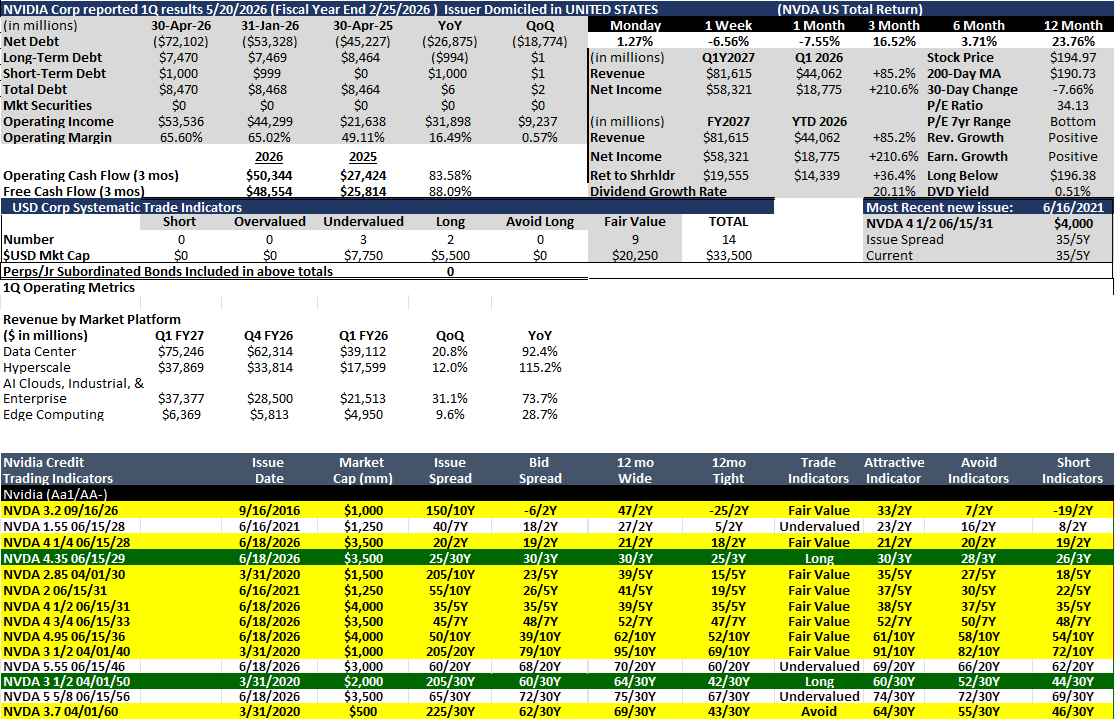
Task: Select the NVDA 3.7 04/01/60 Avoid indicator
Action: [x=818, y=711]
